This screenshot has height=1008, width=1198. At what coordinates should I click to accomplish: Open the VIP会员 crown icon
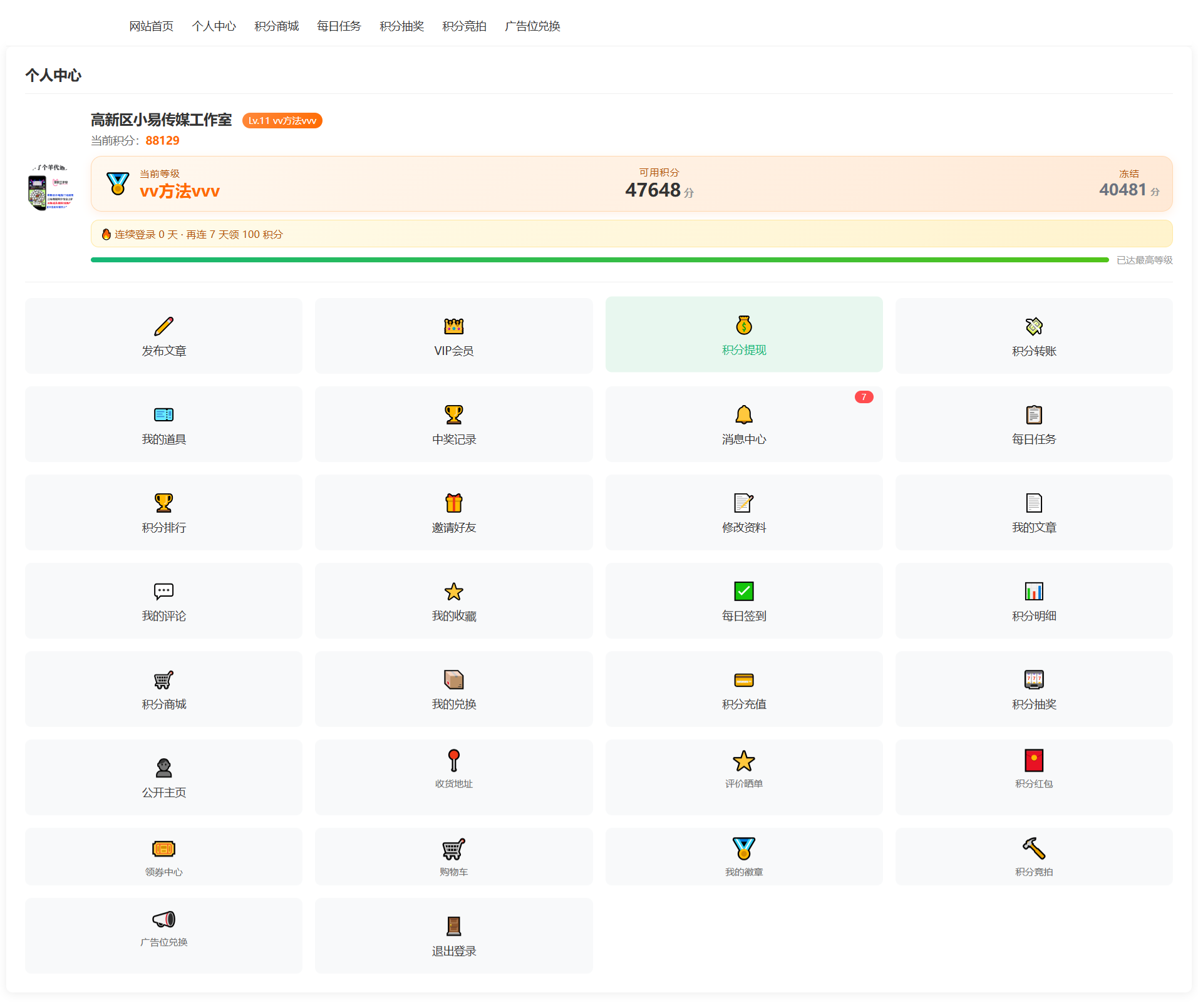[x=454, y=326]
